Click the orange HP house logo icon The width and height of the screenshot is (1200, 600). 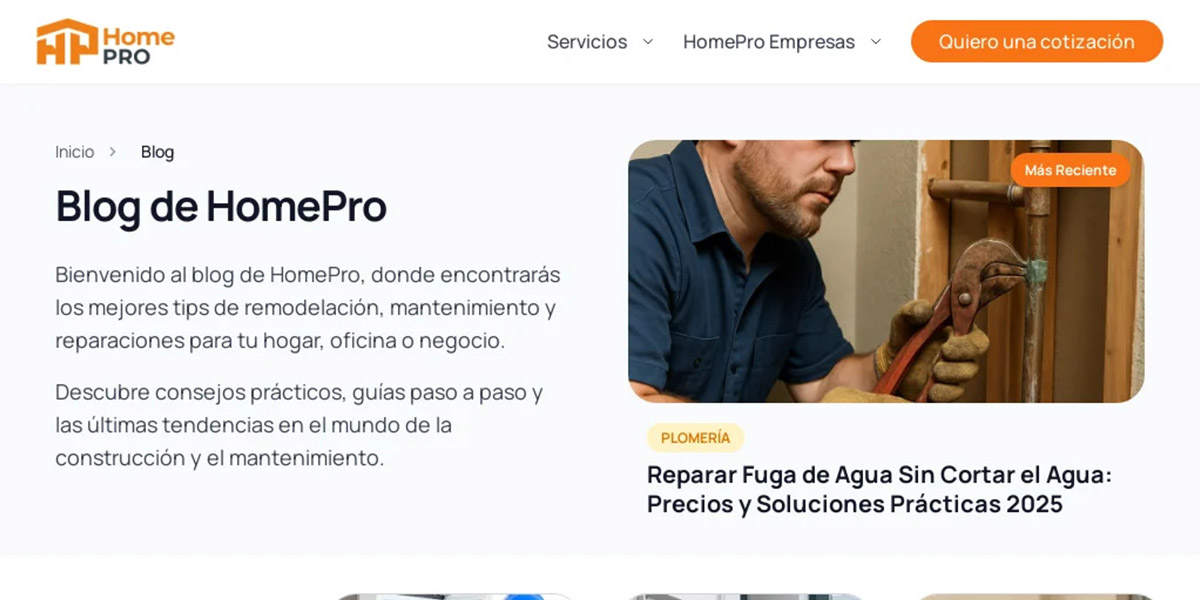click(67, 42)
